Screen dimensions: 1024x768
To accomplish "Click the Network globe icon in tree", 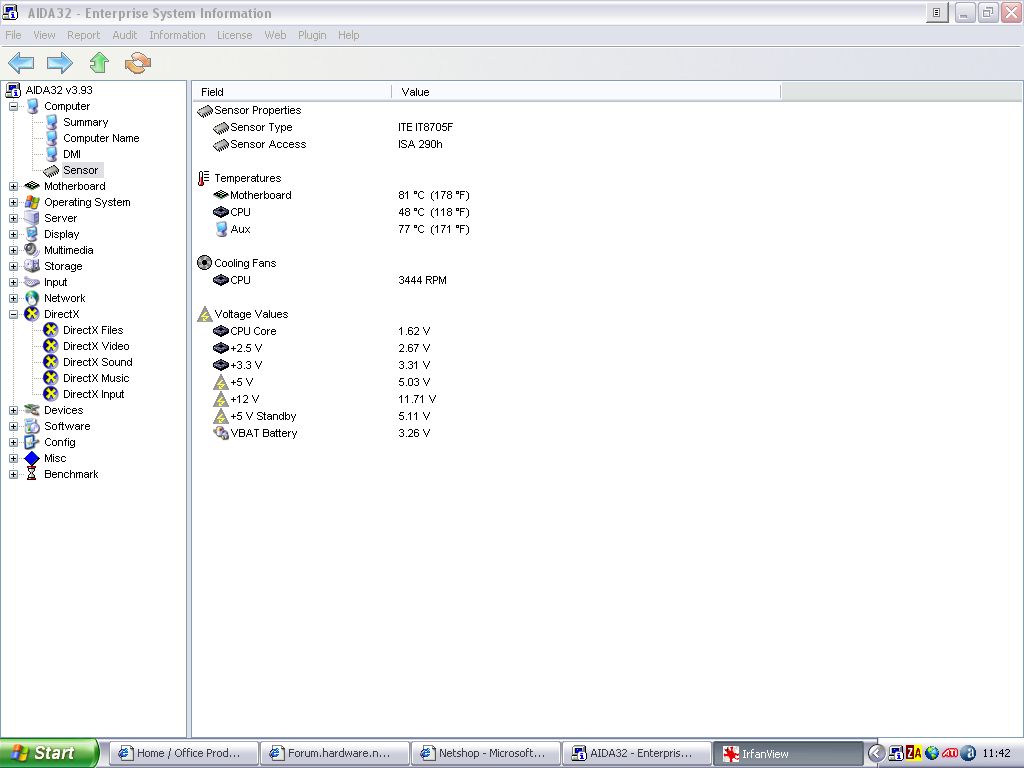I will click(31, 298).
